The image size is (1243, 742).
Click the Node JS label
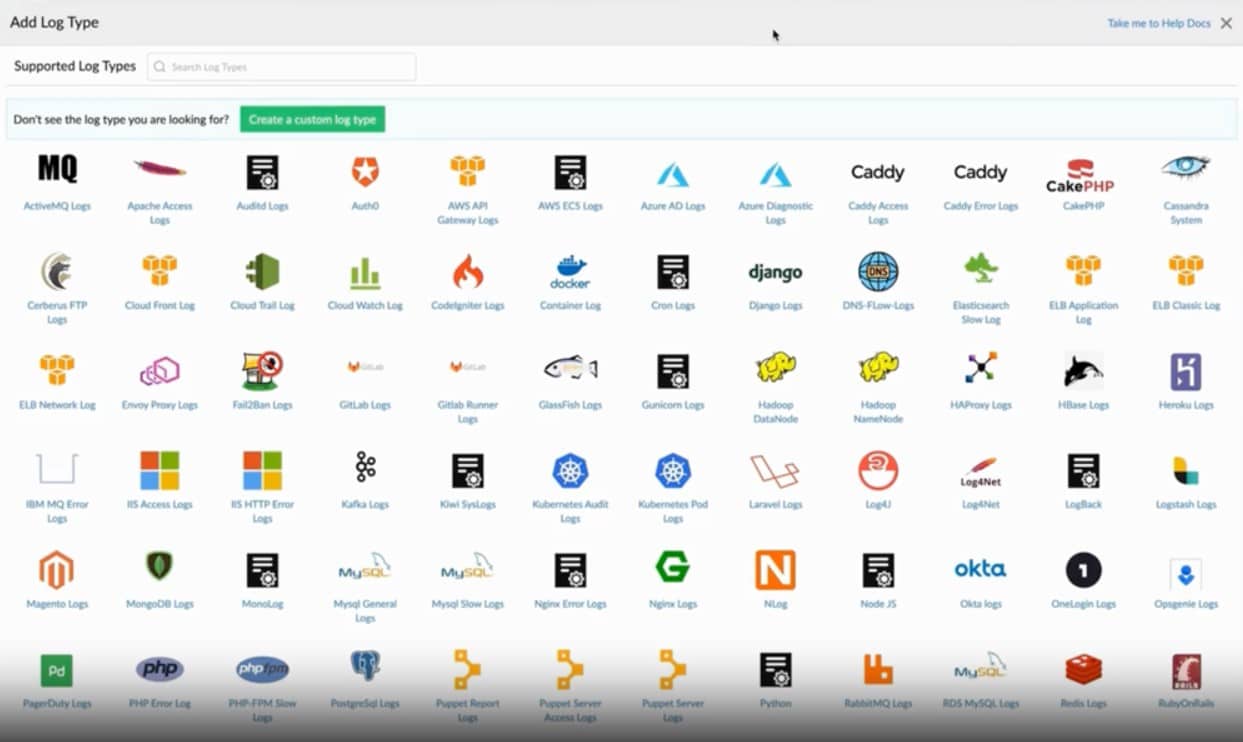pyautogui.click(x=878, y=604)
